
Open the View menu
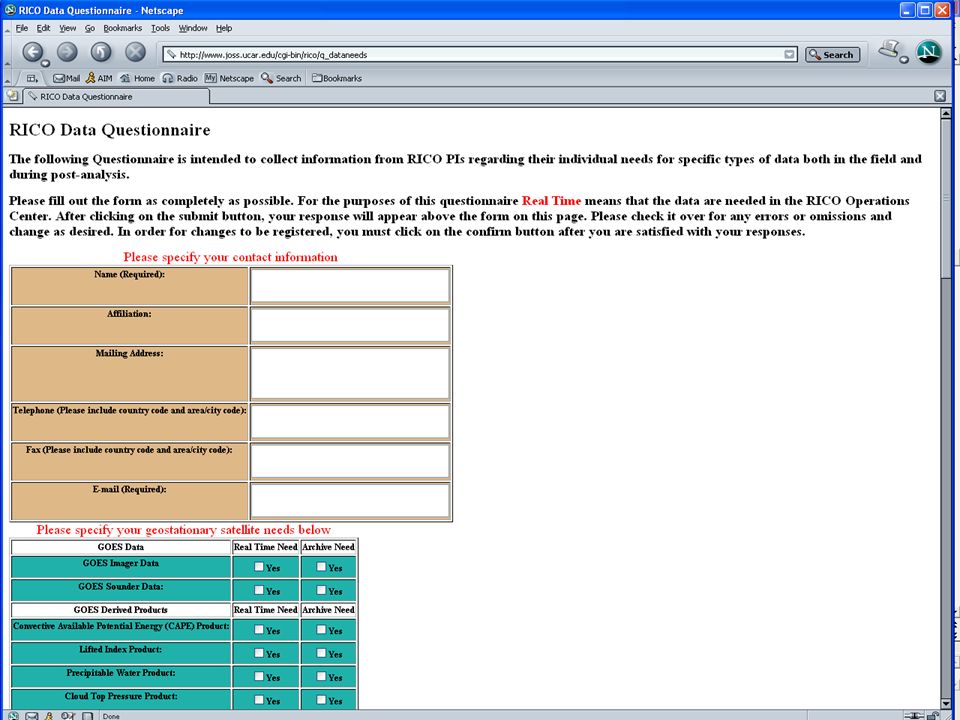point(67,28)
